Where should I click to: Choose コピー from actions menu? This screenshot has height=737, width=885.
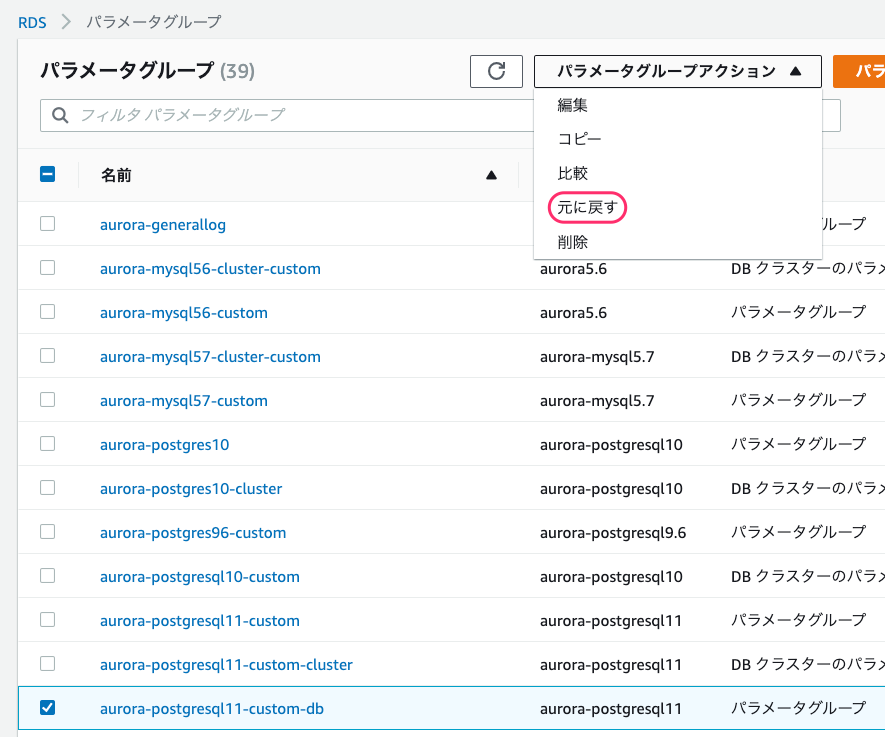pos(579,139)
